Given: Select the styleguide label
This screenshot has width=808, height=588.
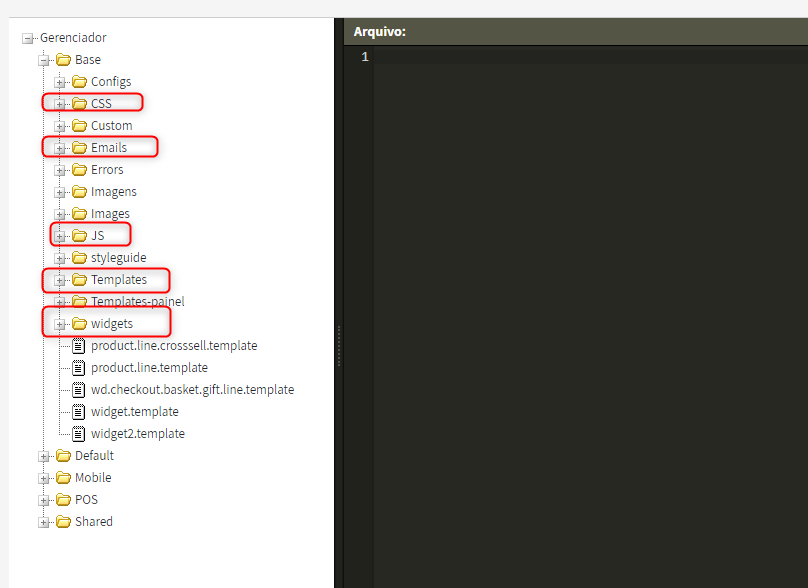Looking at the screenshot, I should tap(119, 258).
